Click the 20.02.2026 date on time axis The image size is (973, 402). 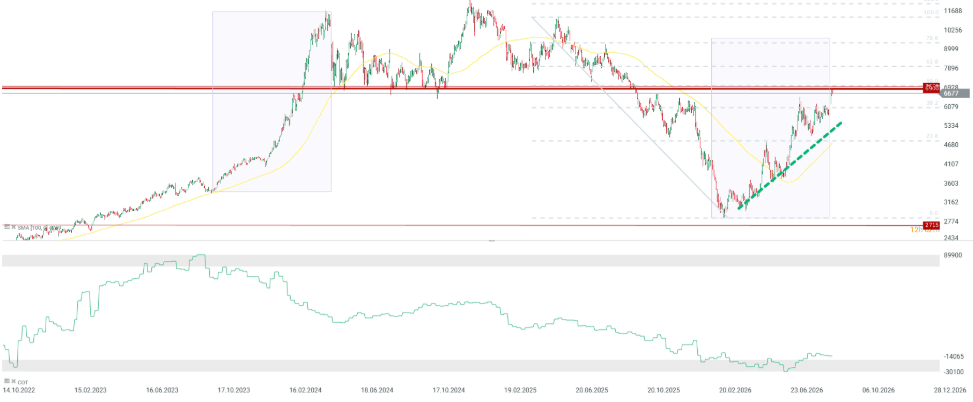coord(737,390)
